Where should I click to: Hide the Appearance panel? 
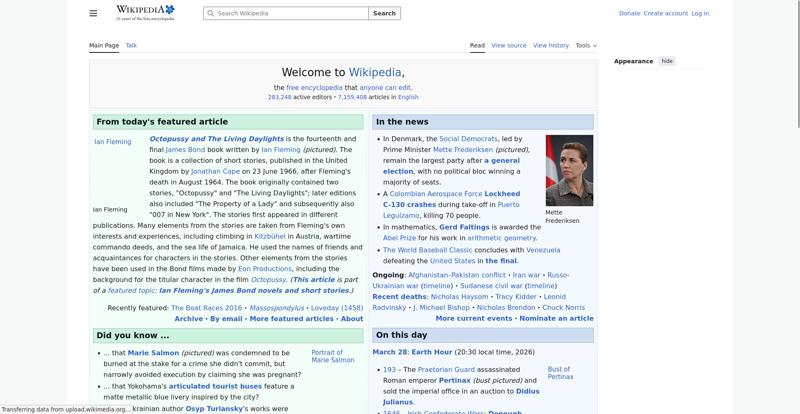(667, 61)
